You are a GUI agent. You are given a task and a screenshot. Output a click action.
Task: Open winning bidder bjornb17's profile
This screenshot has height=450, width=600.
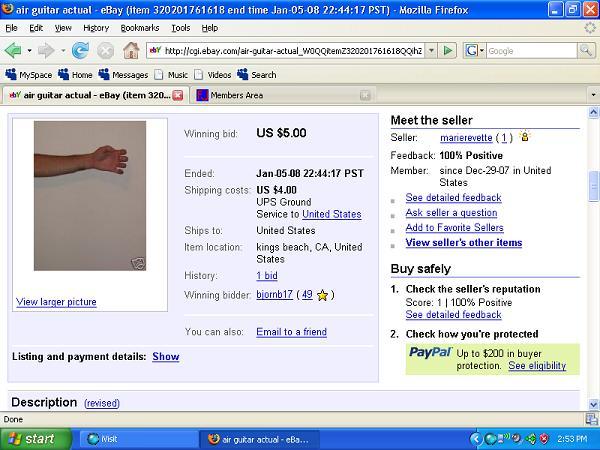pyautogui.click(x=274, y=295)
